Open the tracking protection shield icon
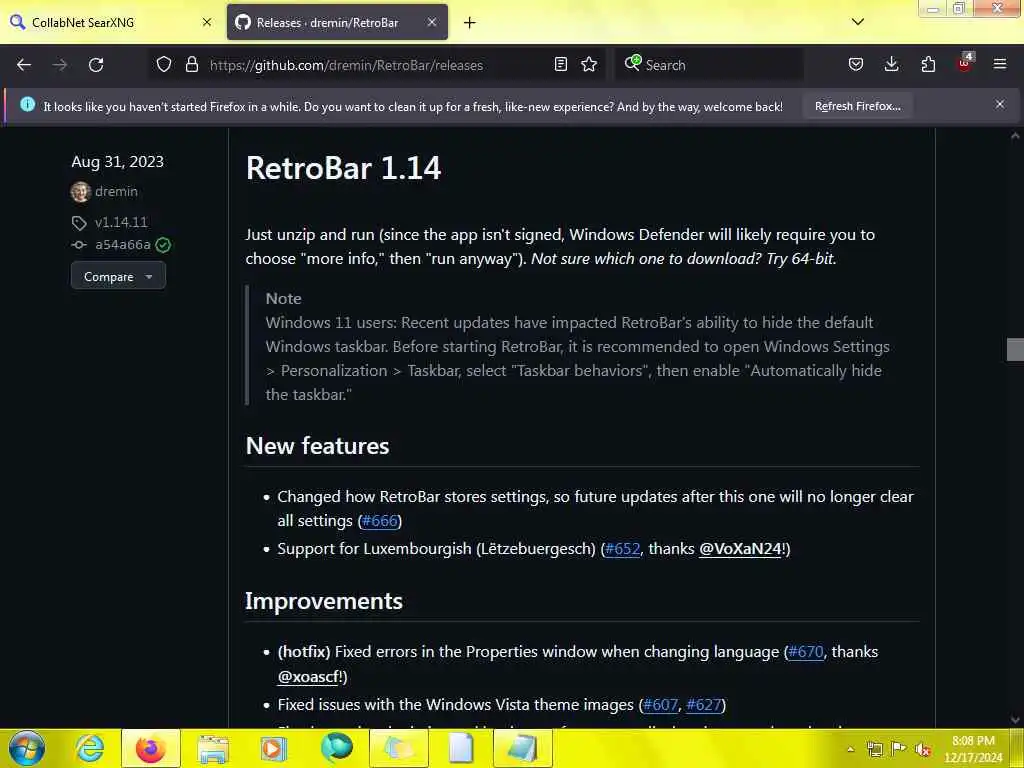Image resolution: width=1024 pixels, height=768 pixels. (x=164, y=65)
